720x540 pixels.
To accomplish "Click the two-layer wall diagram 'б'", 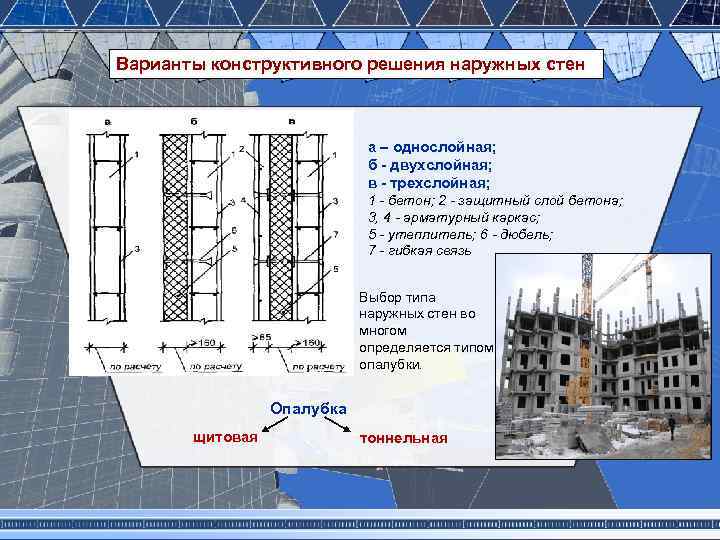I will pyautogui.click(x=192, y=227).
